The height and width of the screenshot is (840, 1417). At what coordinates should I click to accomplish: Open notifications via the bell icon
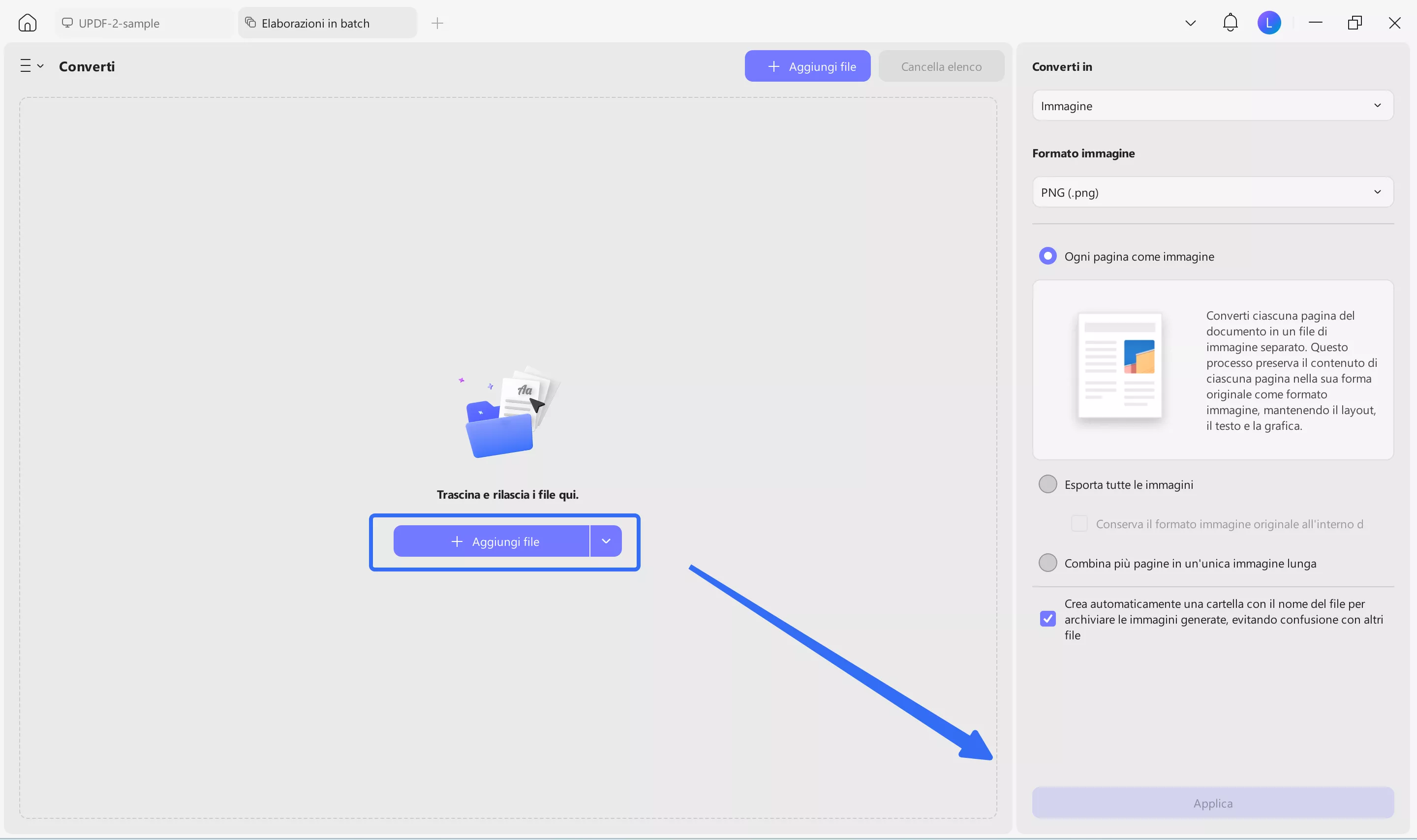[1230, 23]
